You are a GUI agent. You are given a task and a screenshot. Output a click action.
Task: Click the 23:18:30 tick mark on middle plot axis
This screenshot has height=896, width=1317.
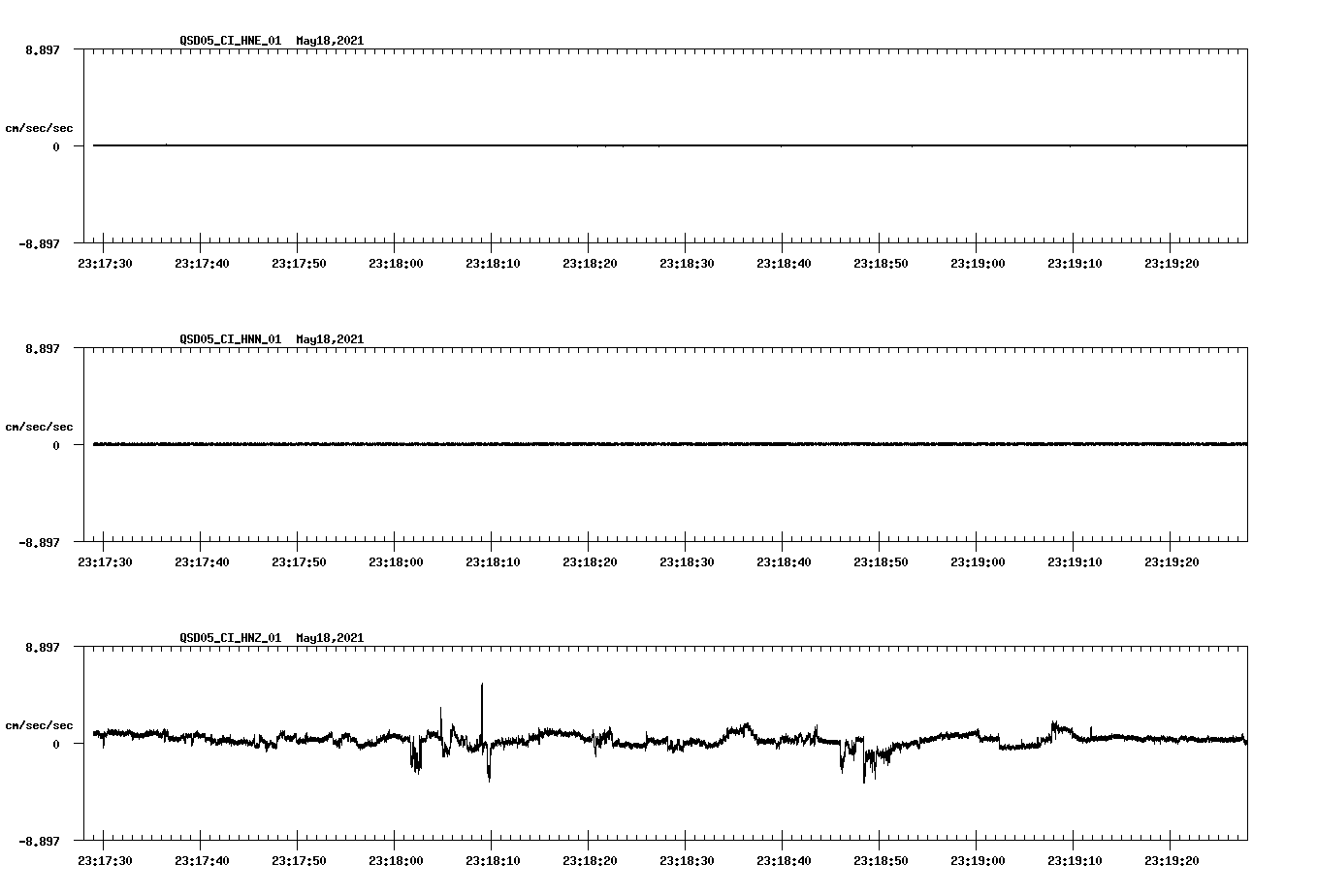[x=686, y=541]
